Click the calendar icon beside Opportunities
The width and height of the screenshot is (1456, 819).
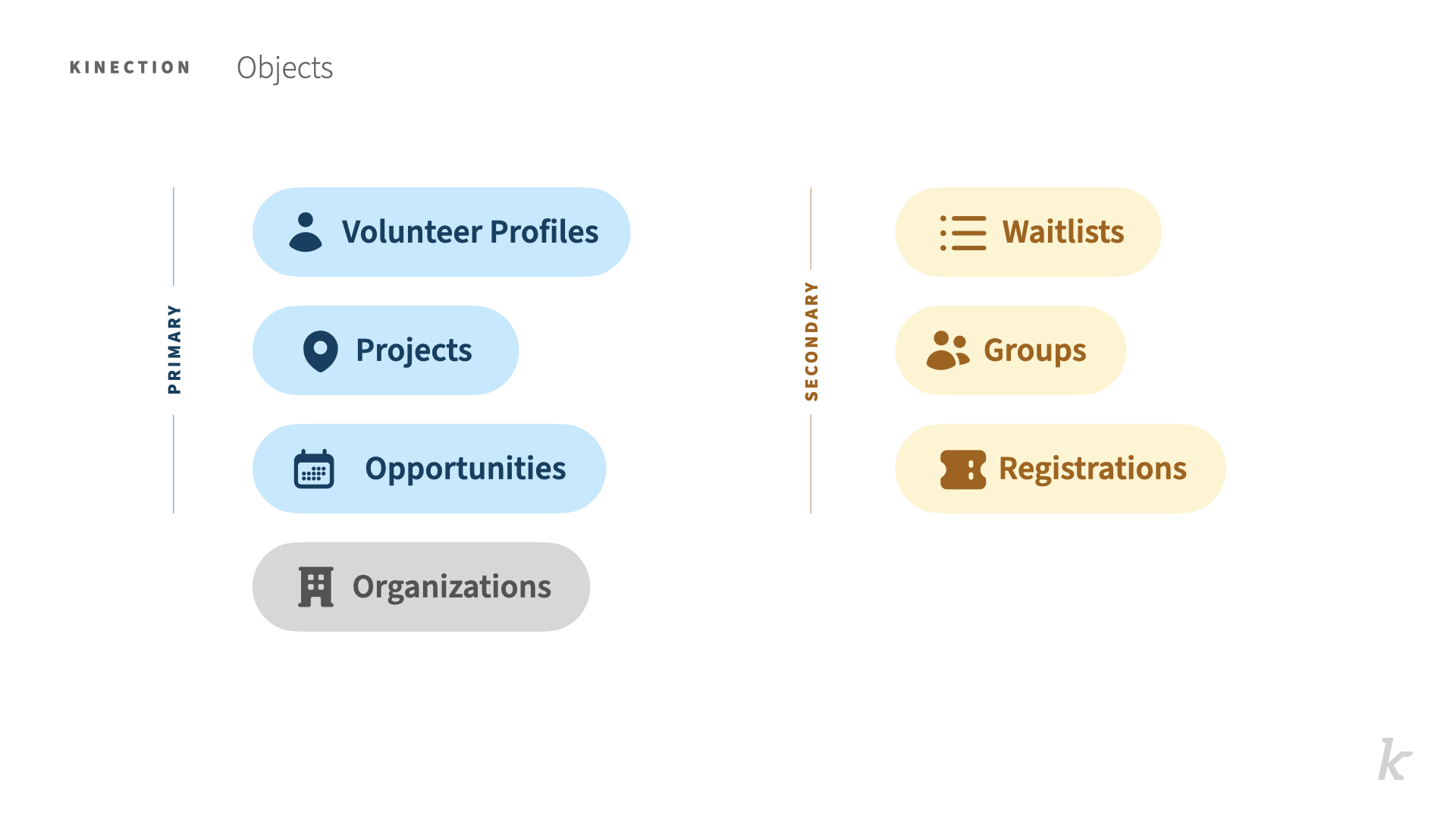coord(314,469)
